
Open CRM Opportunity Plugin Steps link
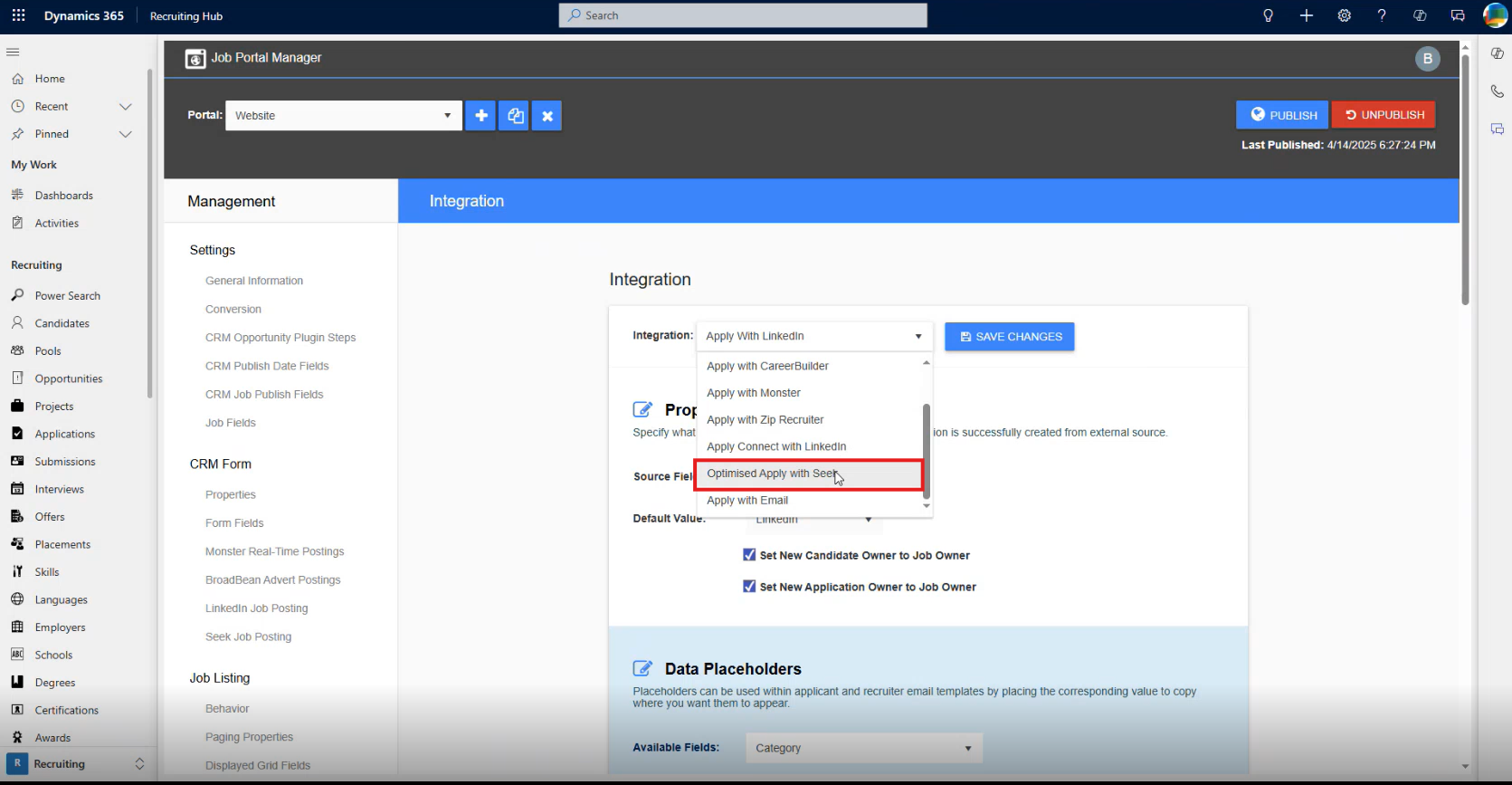coord(281,338)
